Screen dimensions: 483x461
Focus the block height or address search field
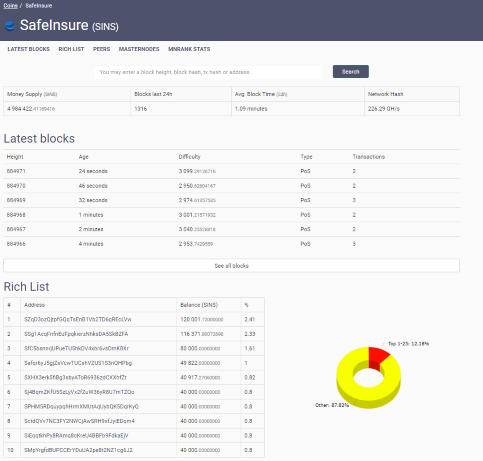click(x=208, y=72)
